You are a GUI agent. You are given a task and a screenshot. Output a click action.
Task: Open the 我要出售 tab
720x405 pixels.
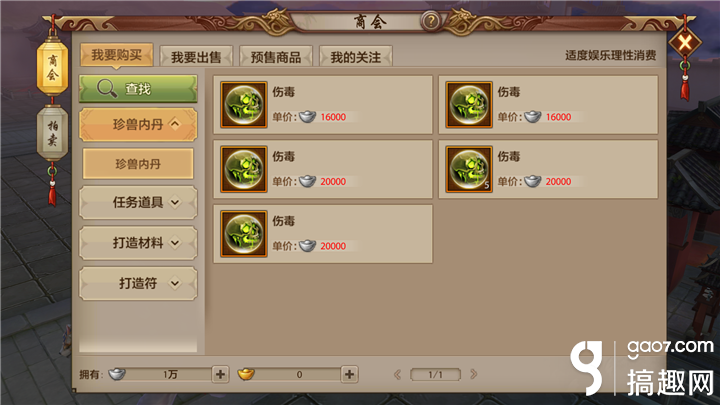tap(196, 57)
